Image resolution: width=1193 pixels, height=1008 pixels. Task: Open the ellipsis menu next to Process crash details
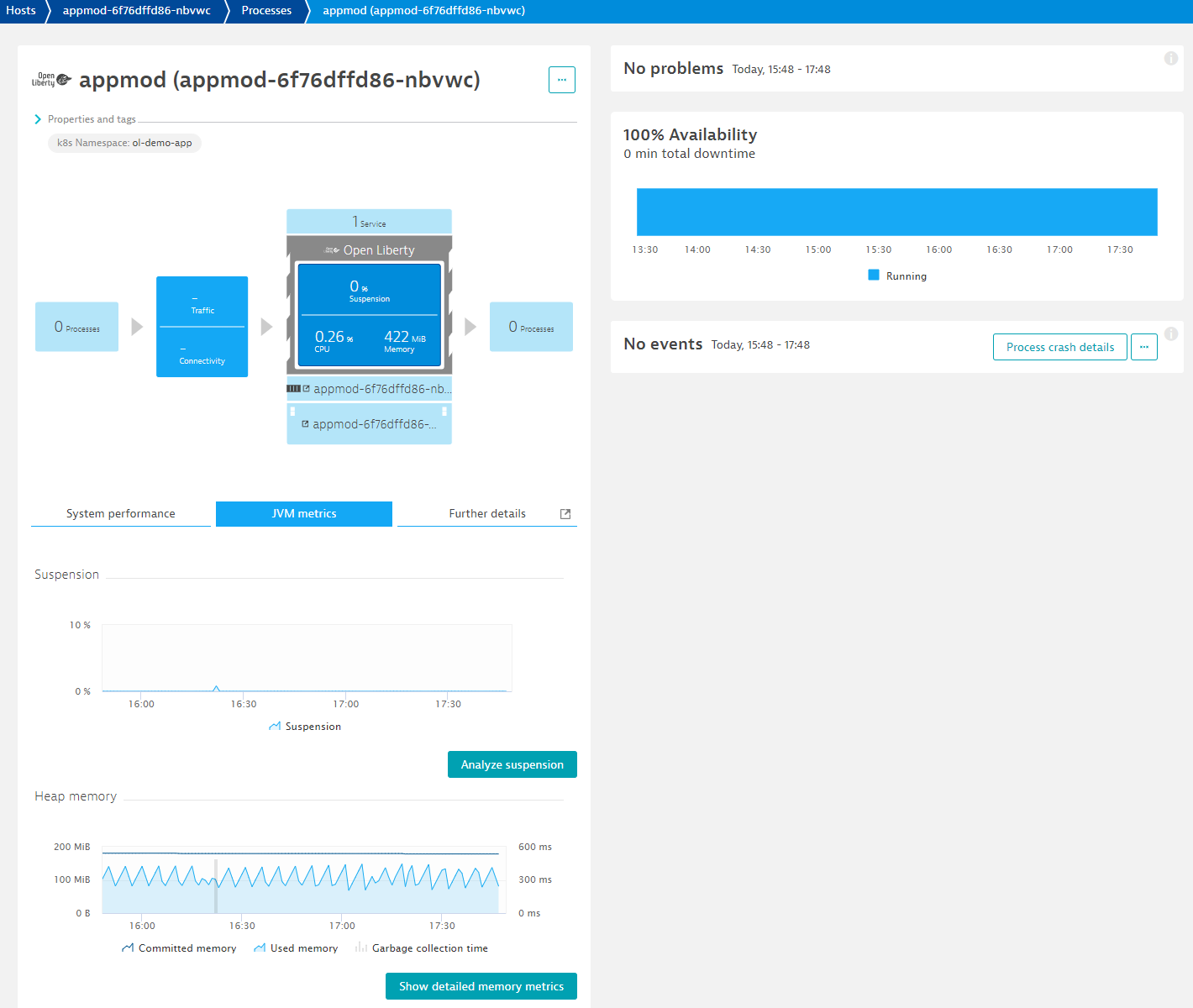(1143, 347)
